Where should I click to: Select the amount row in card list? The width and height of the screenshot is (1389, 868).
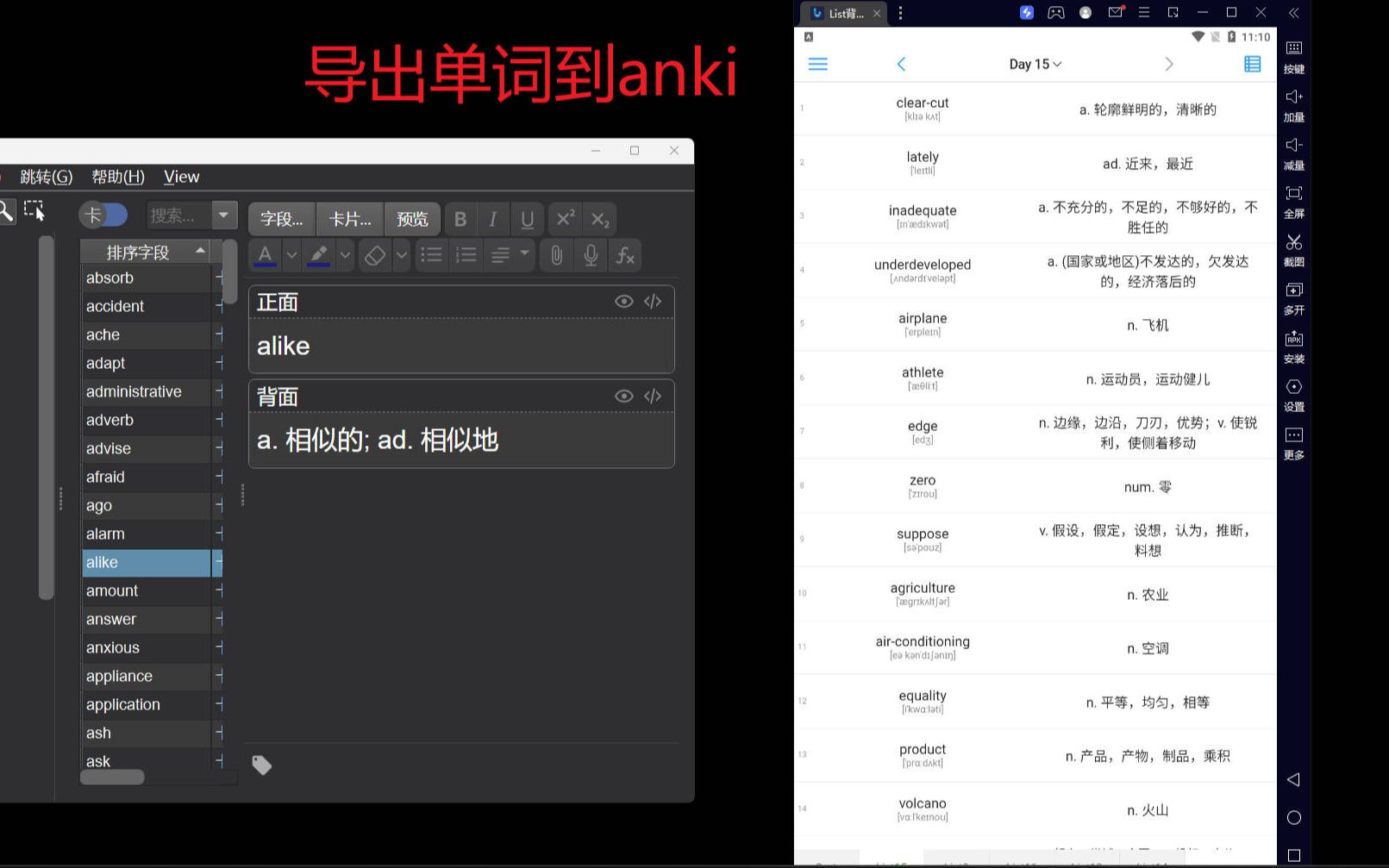pos(147,590)
